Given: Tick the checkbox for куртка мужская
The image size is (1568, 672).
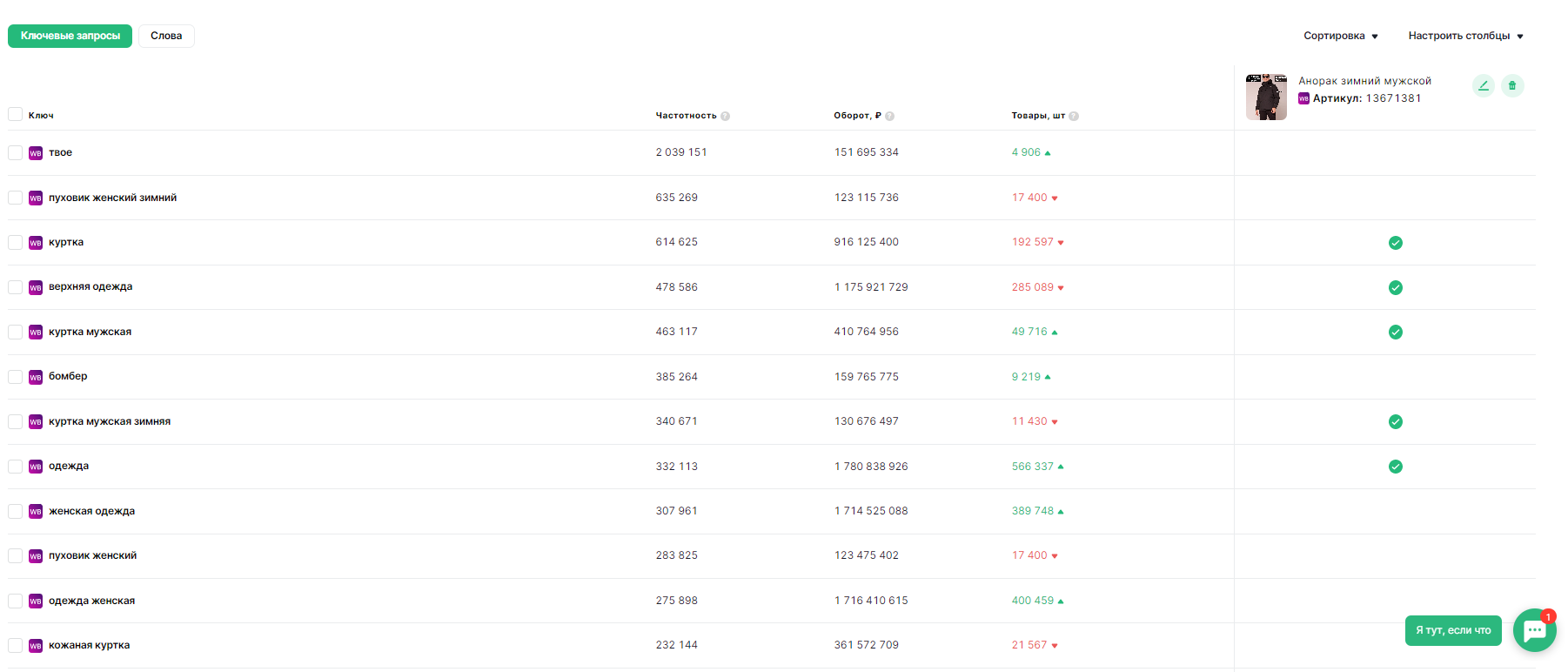Looking at the screenshot, I should click(15, 332).
